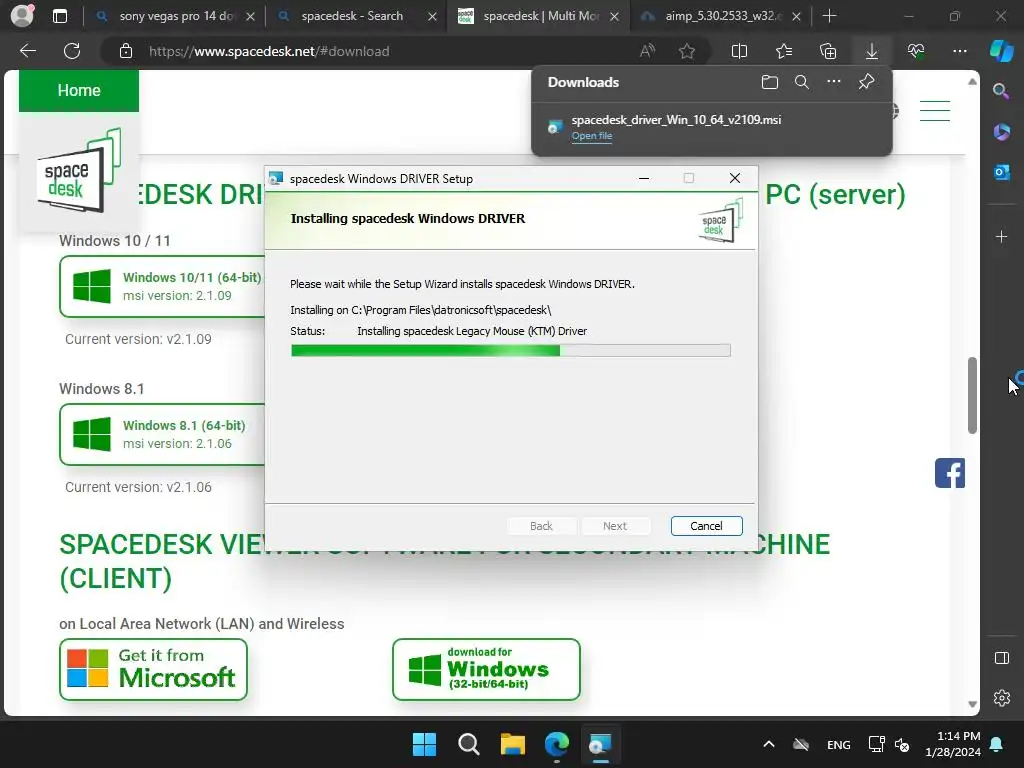Screen dimensions: 1024x768
Task: Launch Copilot from the sidebar
Action: [x=1001, y=51]
